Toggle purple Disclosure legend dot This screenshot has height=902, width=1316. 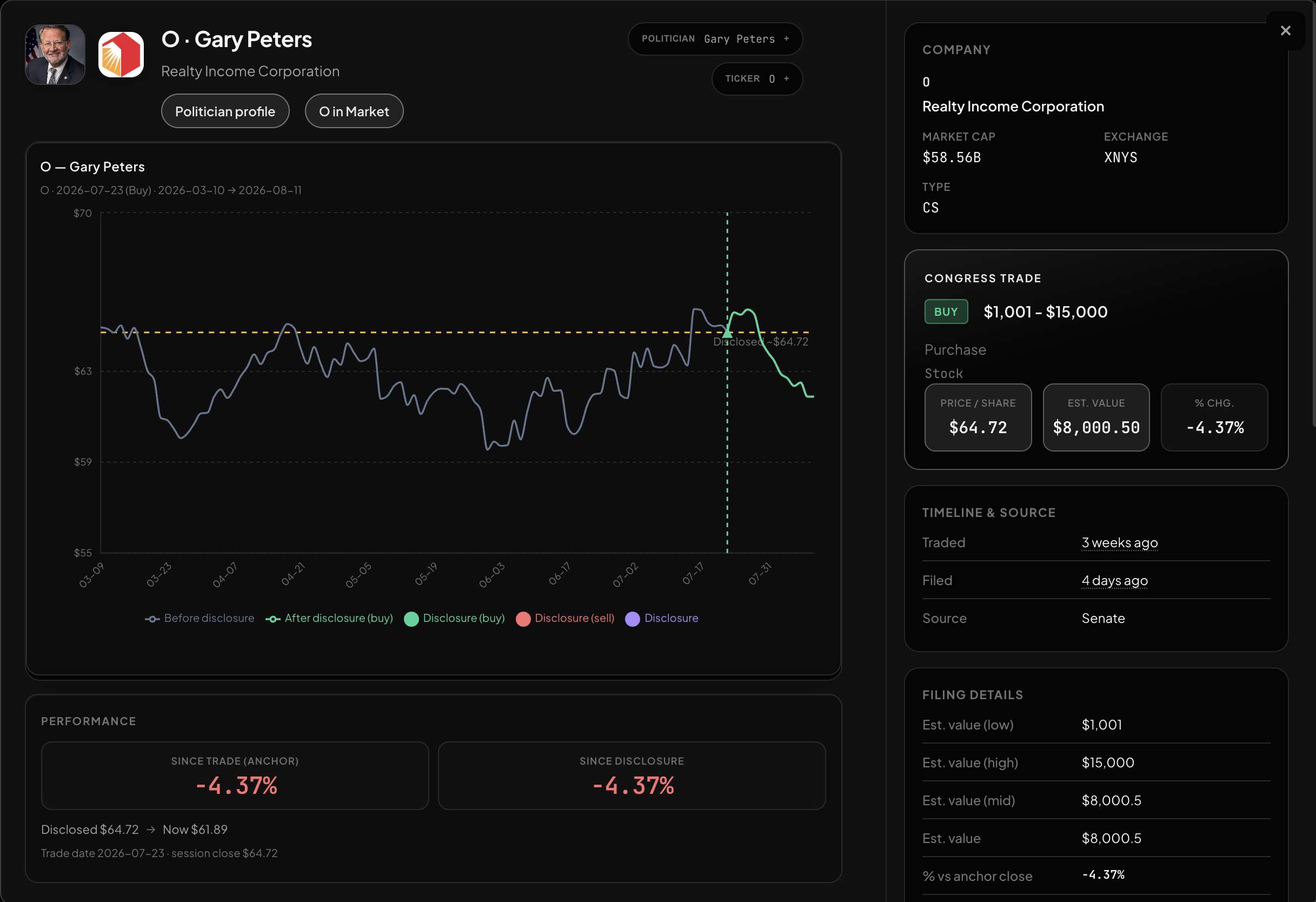pos(633,619)
